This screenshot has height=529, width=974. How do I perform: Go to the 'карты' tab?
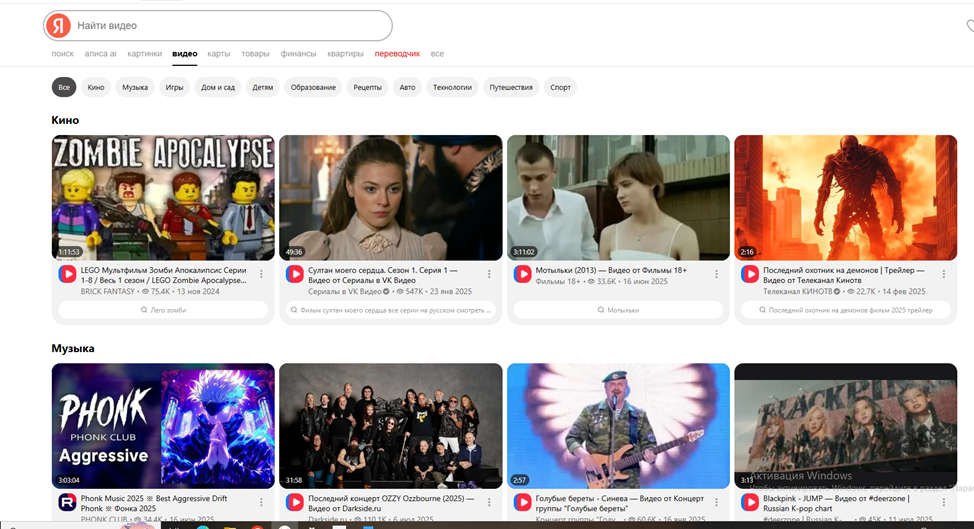pos(219,54)
